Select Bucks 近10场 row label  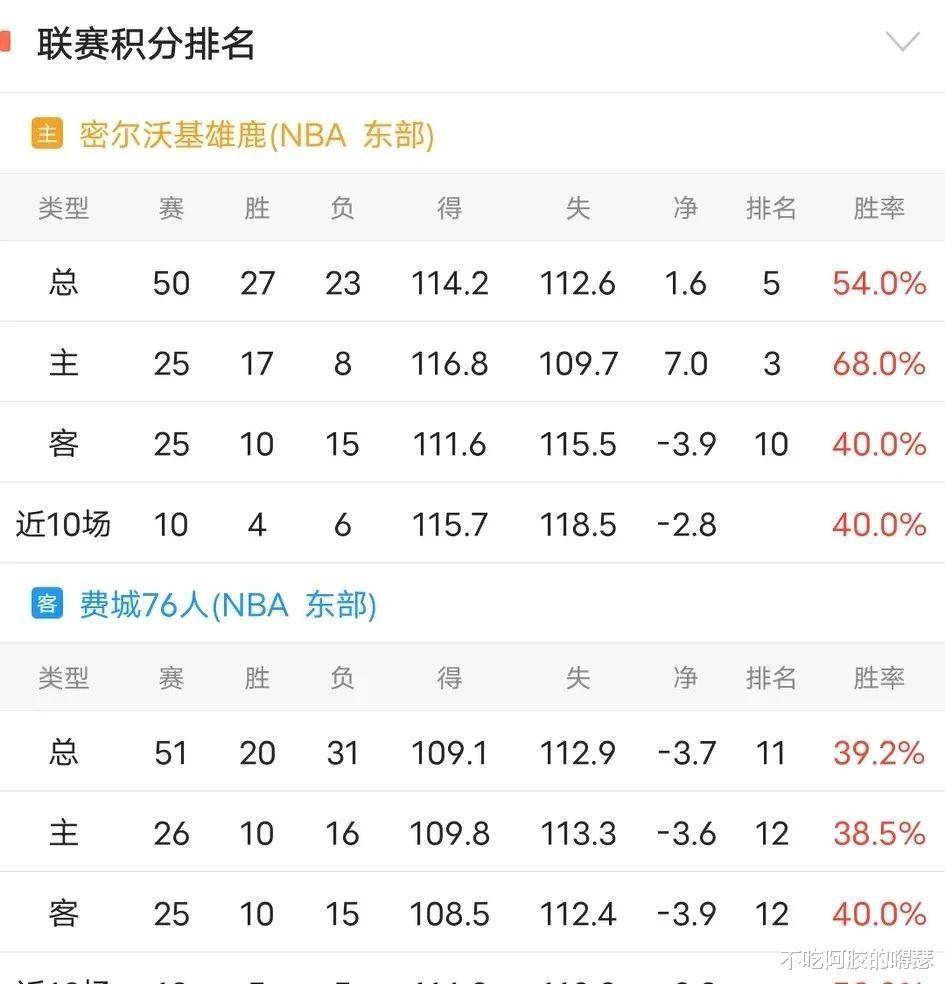pyautogui.click(x=63, y=524)
